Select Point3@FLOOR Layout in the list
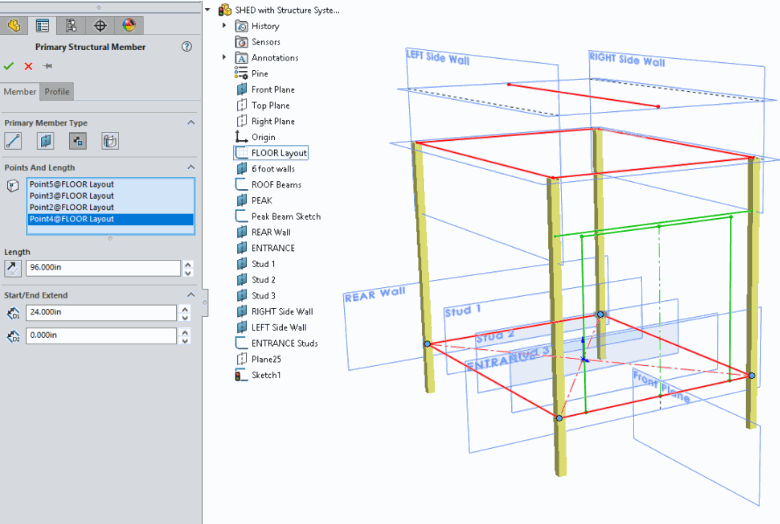Viewport: 780px width, 524px height. click(71, 196)
